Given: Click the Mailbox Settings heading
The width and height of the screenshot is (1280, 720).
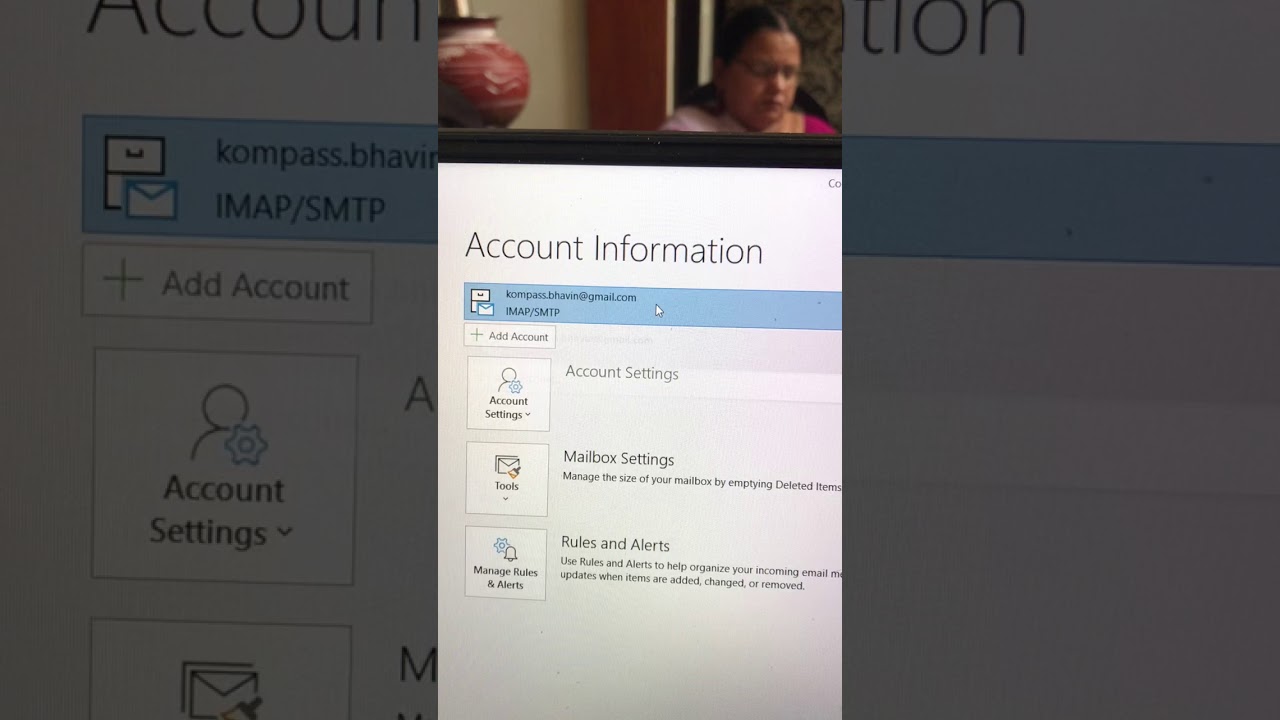Looking at the screenshot, I should [619, 458].
